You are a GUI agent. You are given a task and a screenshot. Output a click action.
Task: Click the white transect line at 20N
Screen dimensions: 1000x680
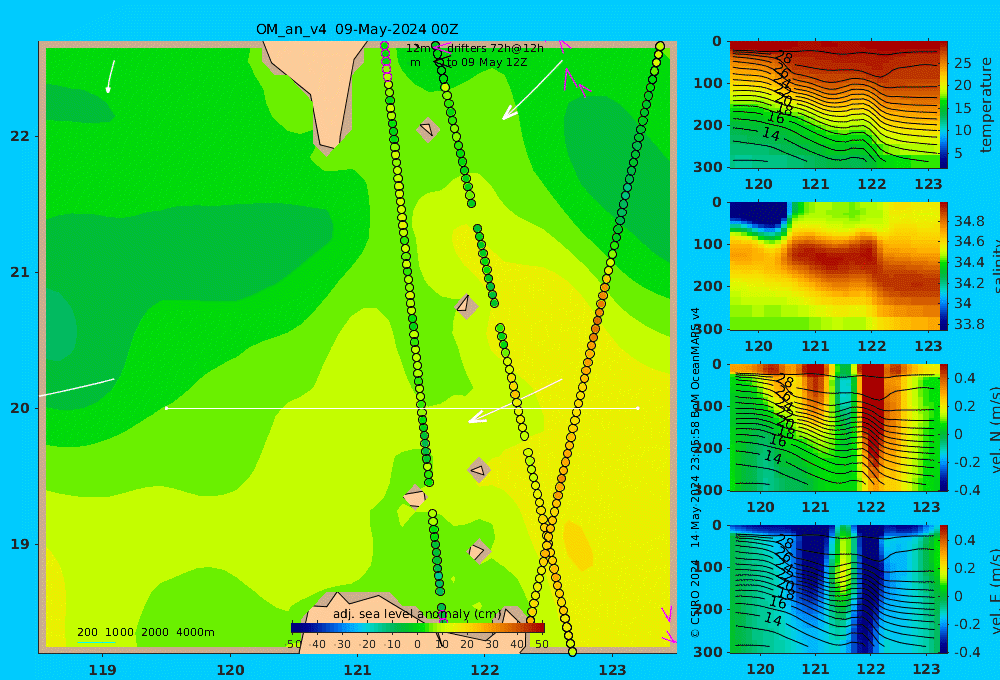click(x=402, y=408)
